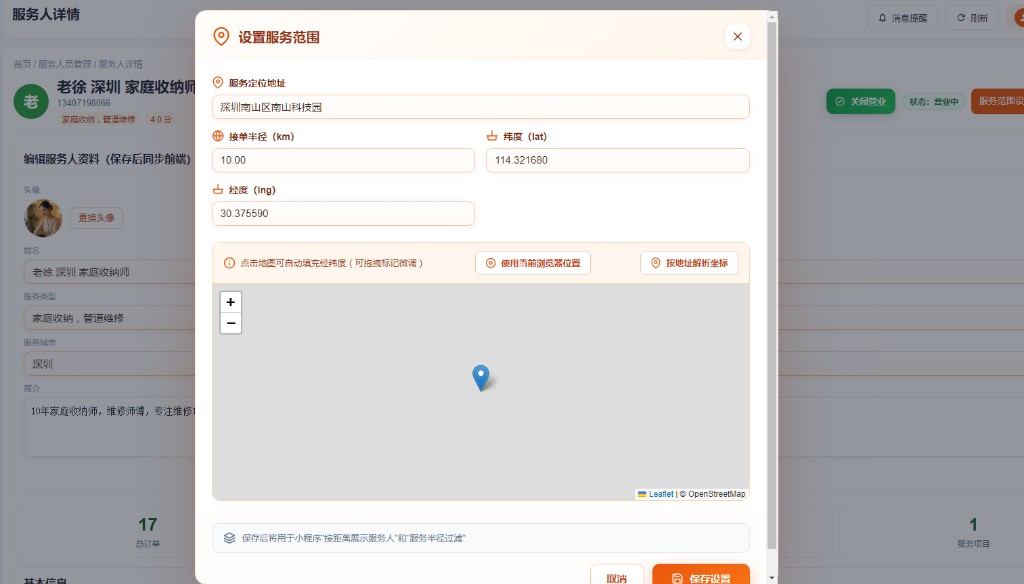This screenshot has width=1024, height=584.
Task: Click the location pin icon in dialog title
Action: coord(221,37)
